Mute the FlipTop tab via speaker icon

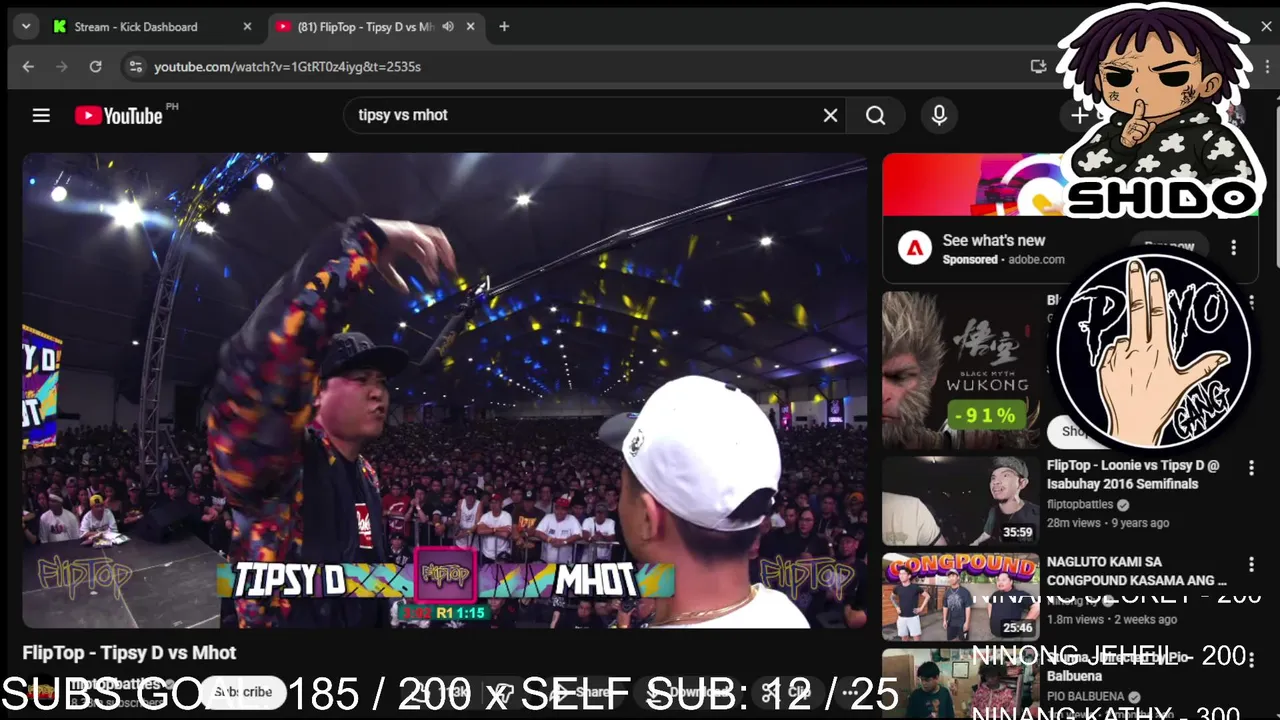pyautogui.click(x=448, y=26)
